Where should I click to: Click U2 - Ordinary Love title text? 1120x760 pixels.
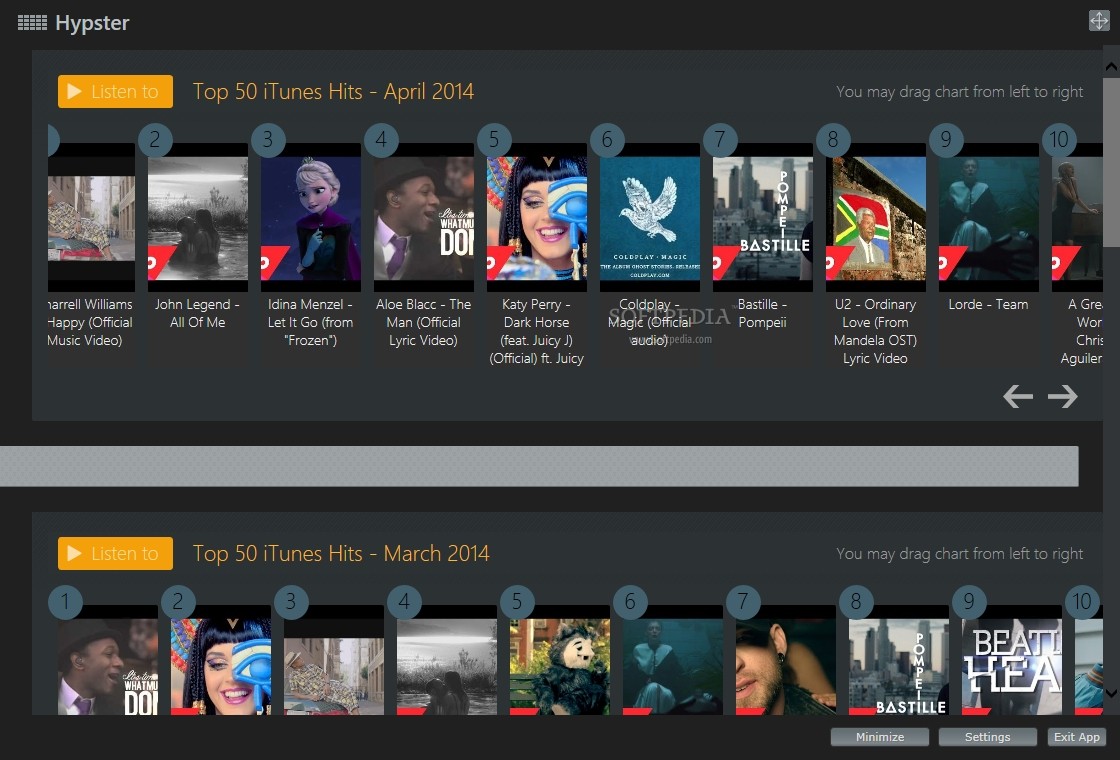pyautogui.click(x=876, y=331)
